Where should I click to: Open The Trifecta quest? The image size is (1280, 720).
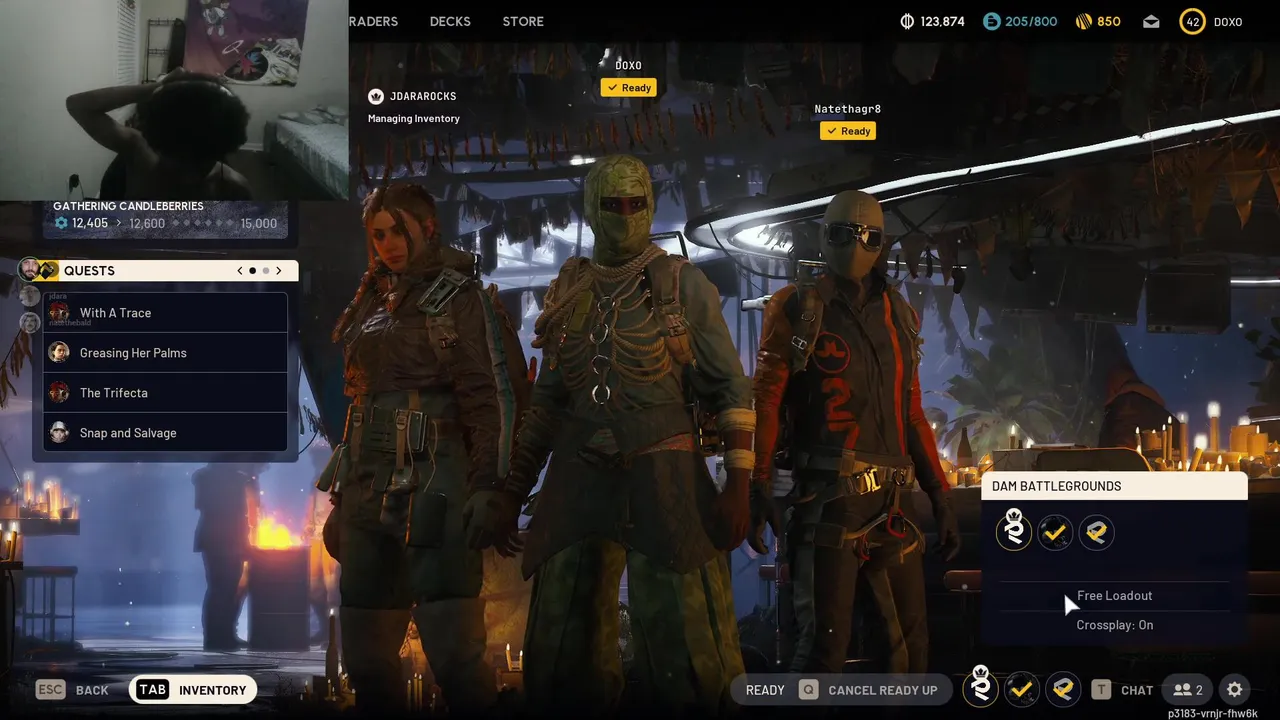[x=166, y=393]
